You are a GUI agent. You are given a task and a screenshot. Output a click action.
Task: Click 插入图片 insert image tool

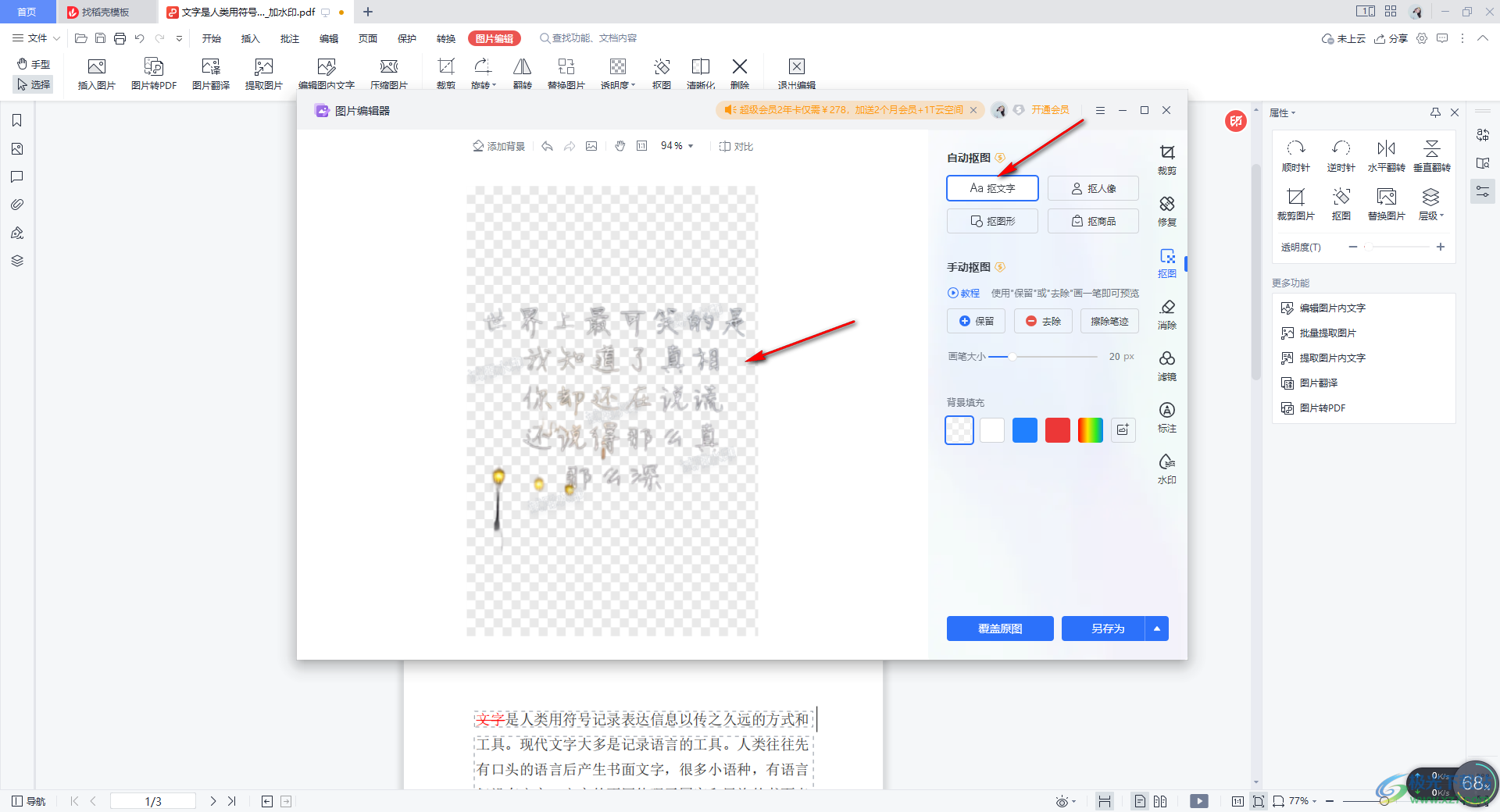pyautogui.click(x=97, y=73)
